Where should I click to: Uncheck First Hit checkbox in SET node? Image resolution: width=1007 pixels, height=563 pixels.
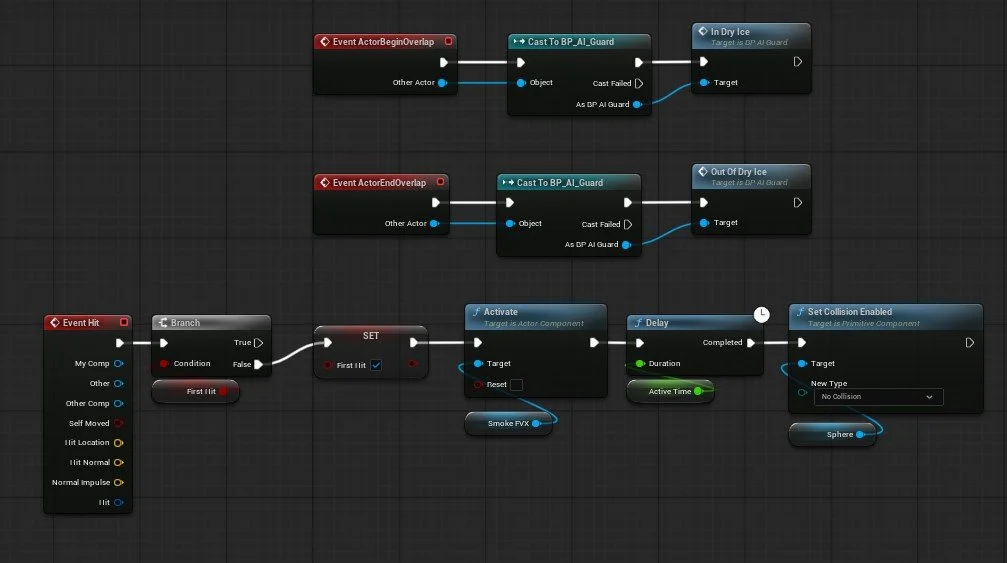376,365
